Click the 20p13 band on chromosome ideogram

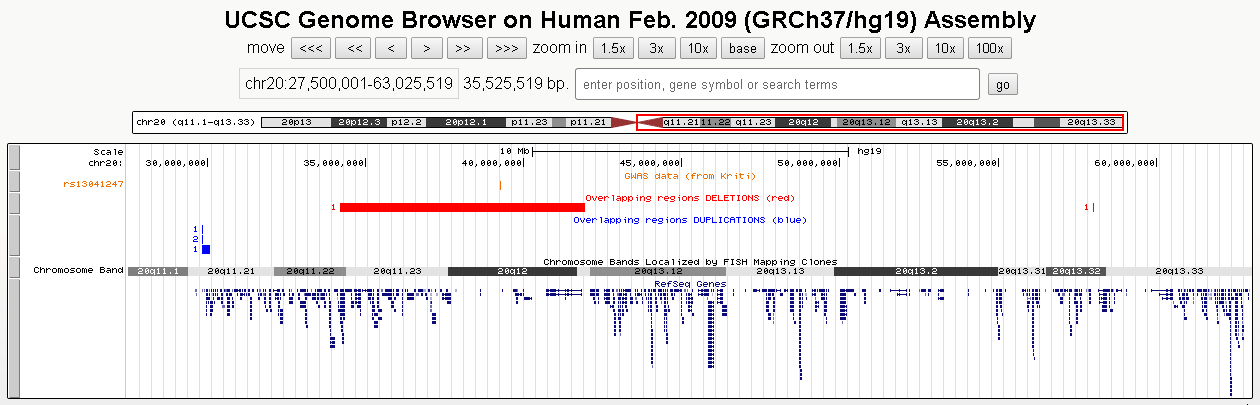pyautogui.click(x=295, y=122)
